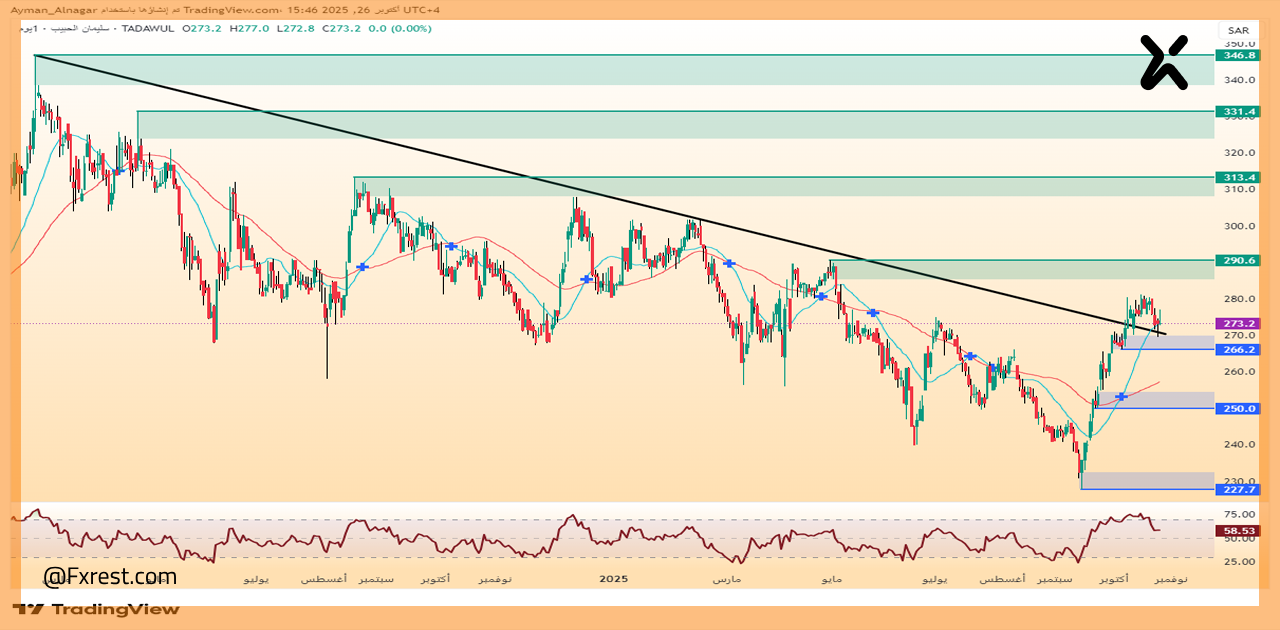Select the 313.4 resistance price label
1280x630 pixels.
1237,177
